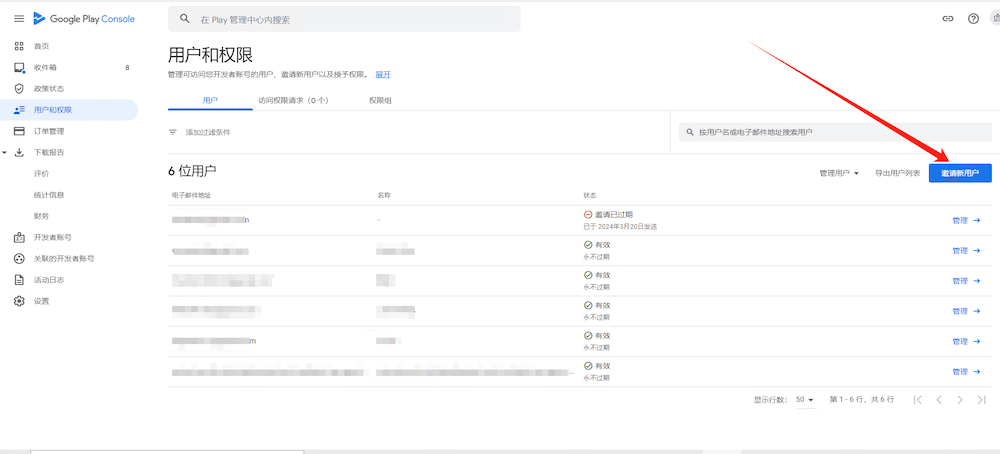This screenshot has width=1000, height=454.
Task: Change rows-per-page dropdown showing 50
Action: click(805, 400)
